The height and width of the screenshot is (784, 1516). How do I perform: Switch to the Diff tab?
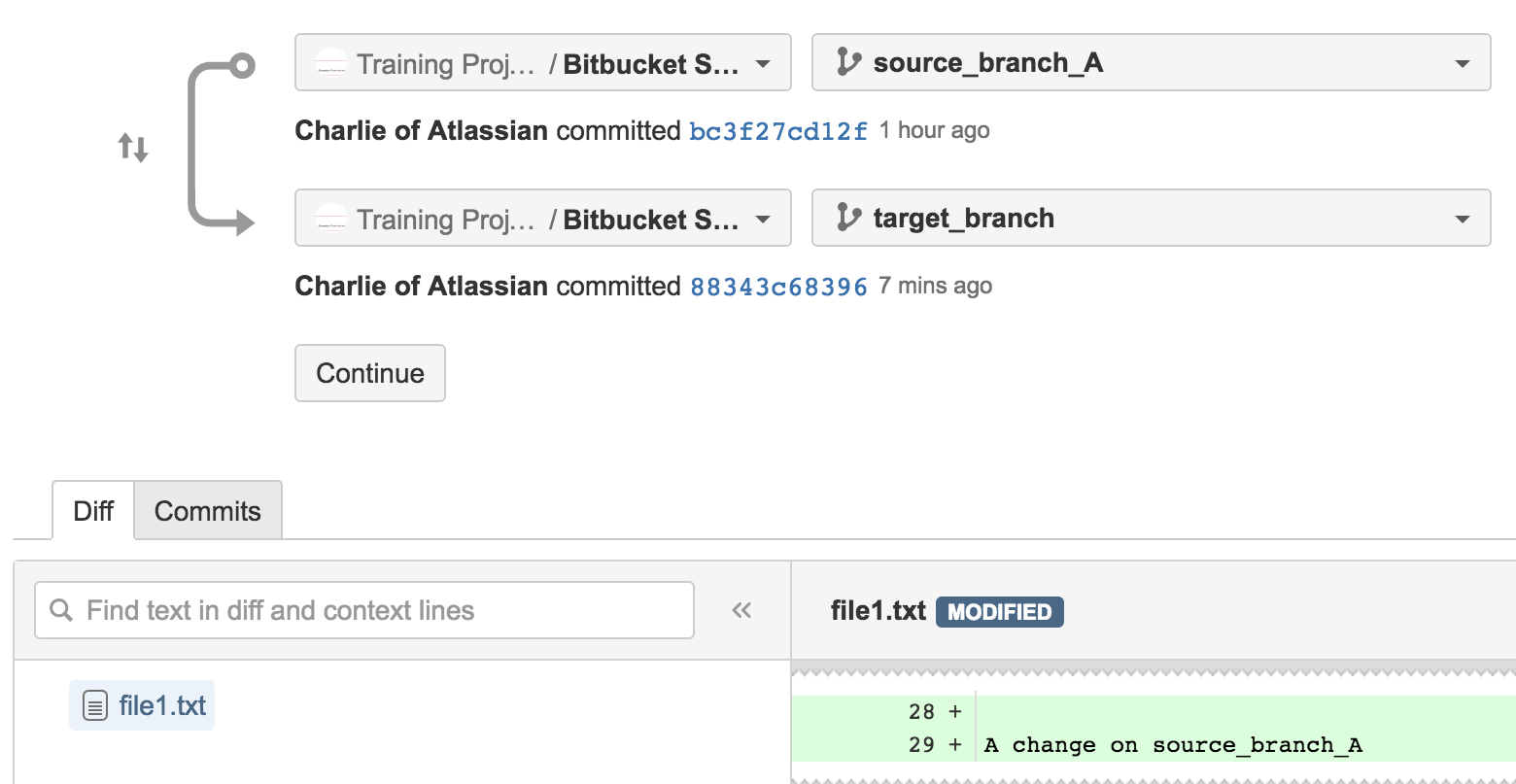pyautogui.click(x=93, y=510)
